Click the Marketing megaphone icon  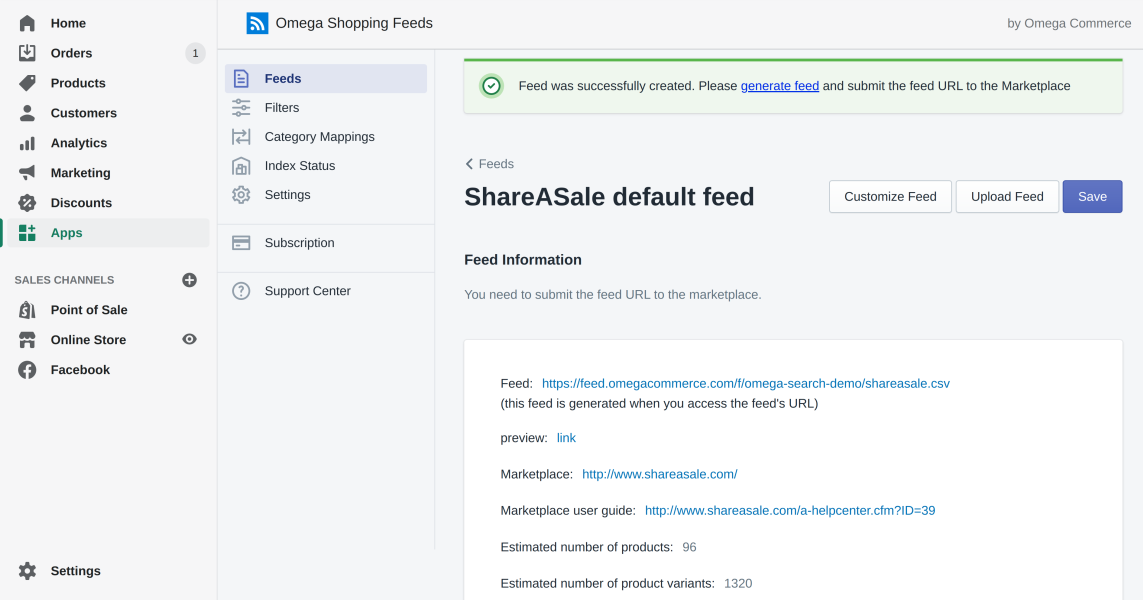tap(27, 173)
